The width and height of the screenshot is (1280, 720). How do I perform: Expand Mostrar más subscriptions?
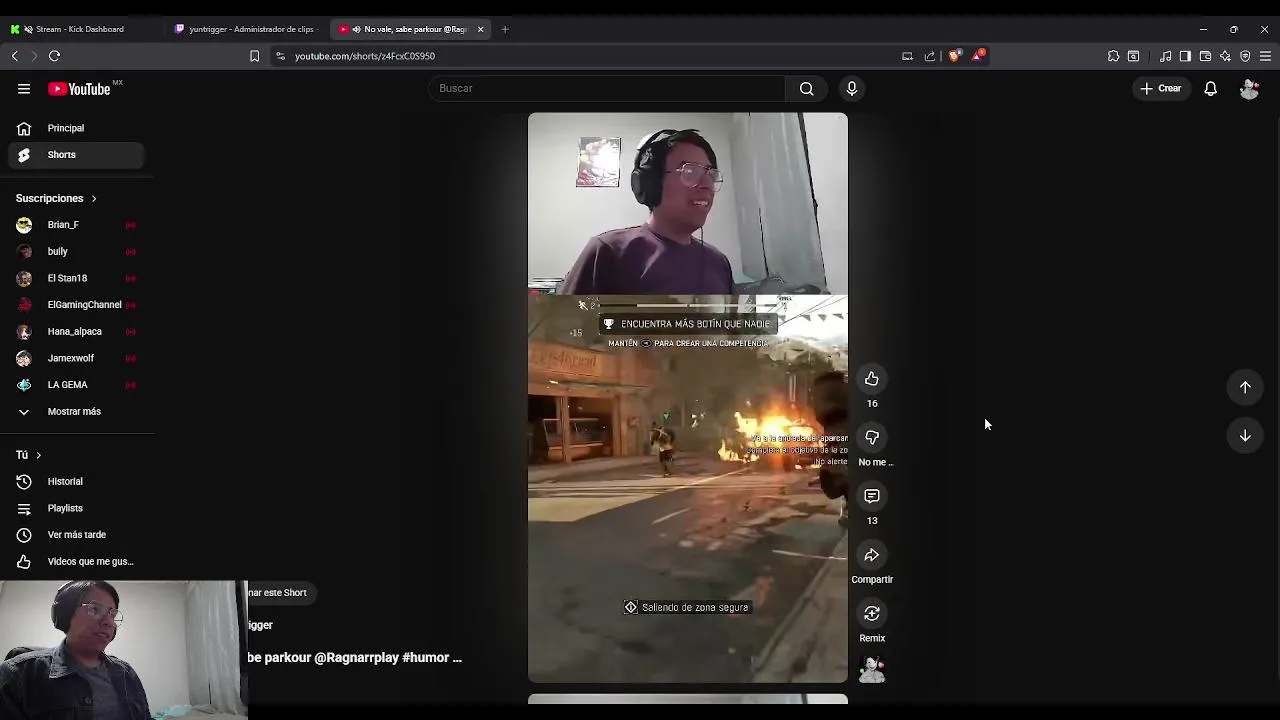(x=76, y=412)
